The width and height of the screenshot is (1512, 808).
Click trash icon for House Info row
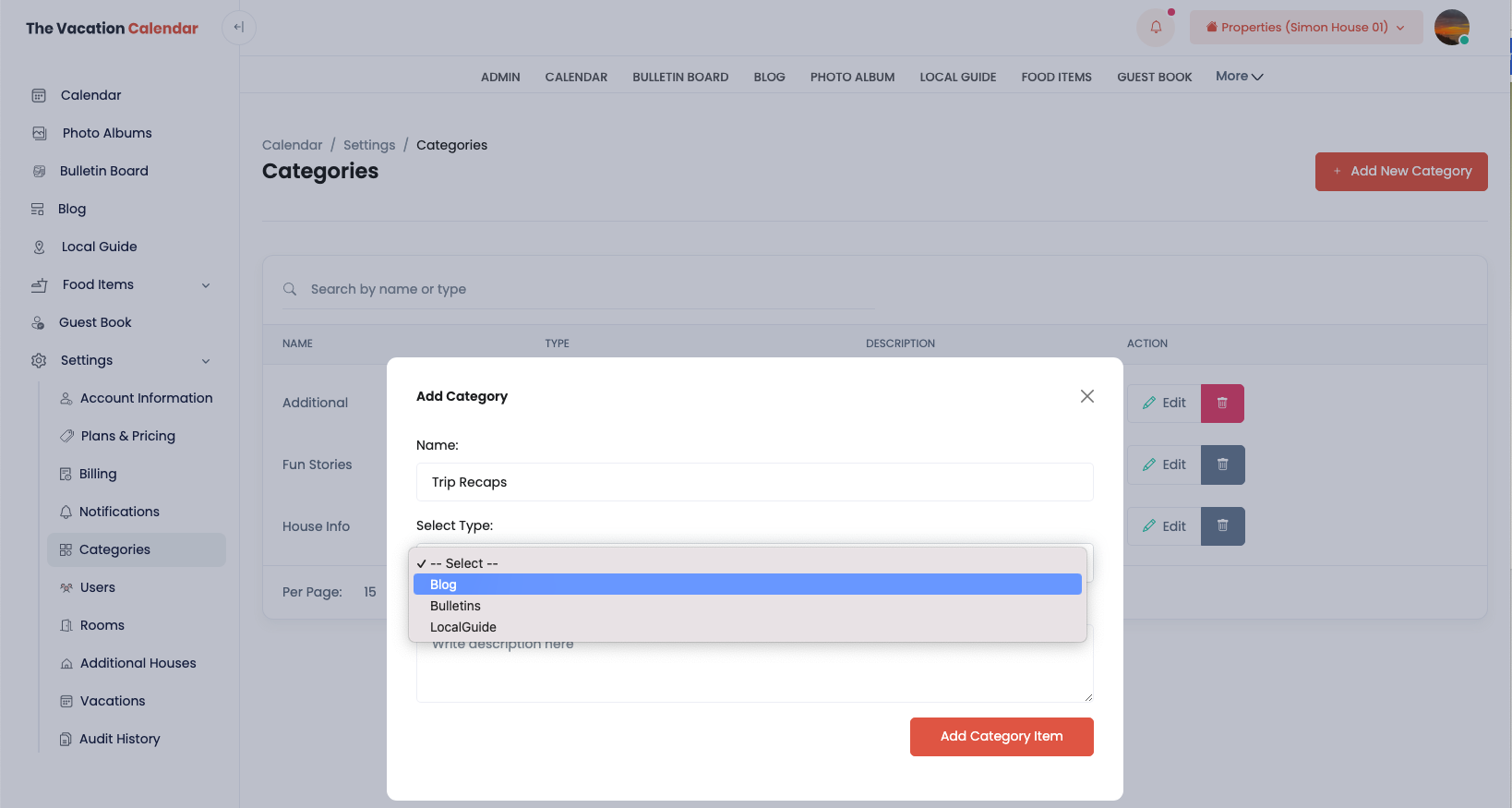click(1222, 526)
